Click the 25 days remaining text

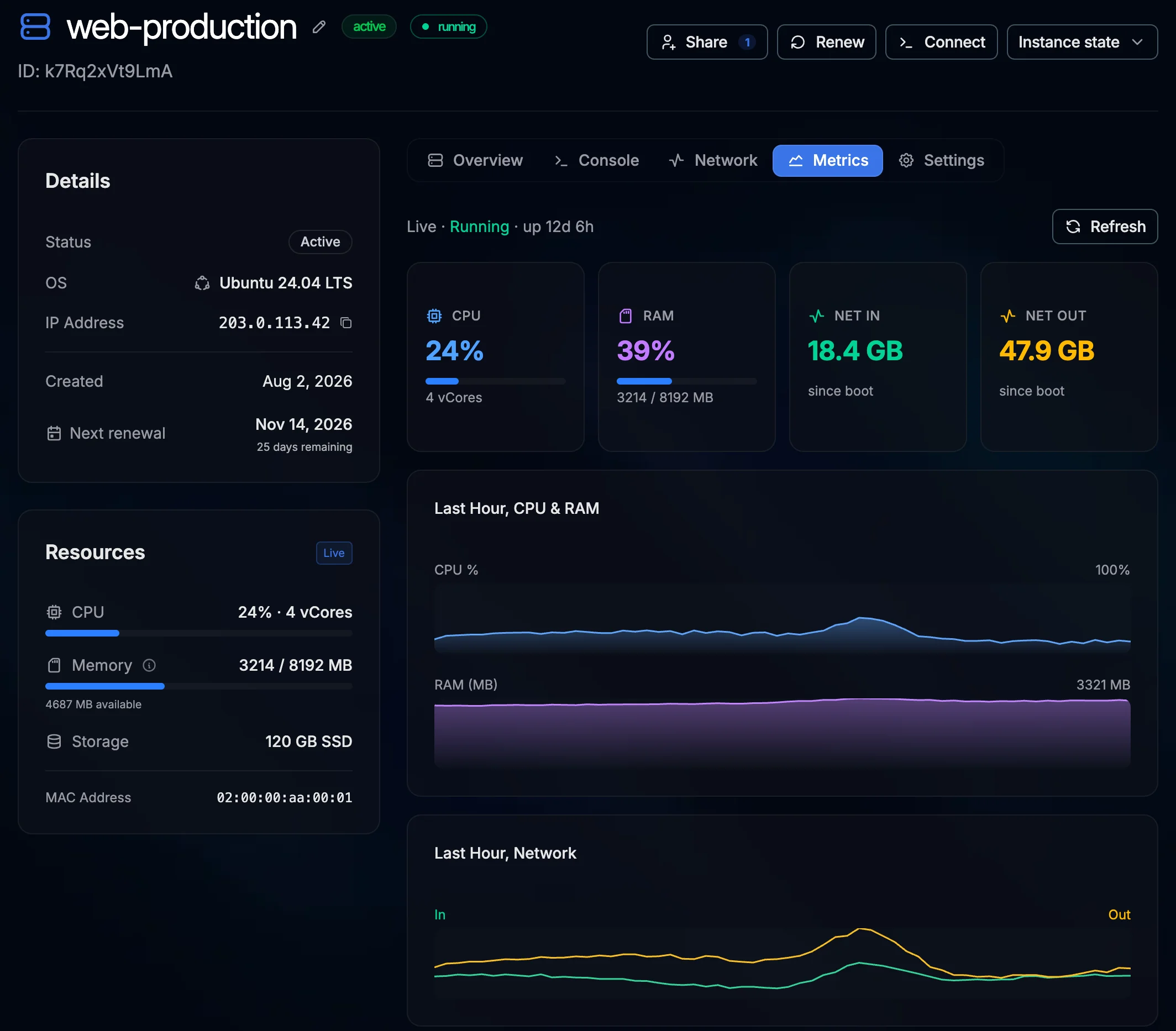pyautogui.click(x=305, y=447)
